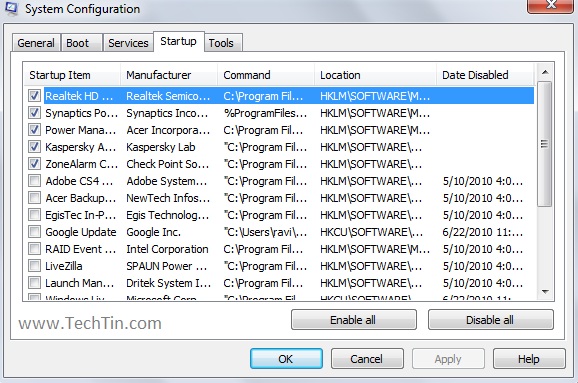Enable the Adobe CS4 startup checkbox
This screenshot has height=383, width=578.
coord(34,181)
